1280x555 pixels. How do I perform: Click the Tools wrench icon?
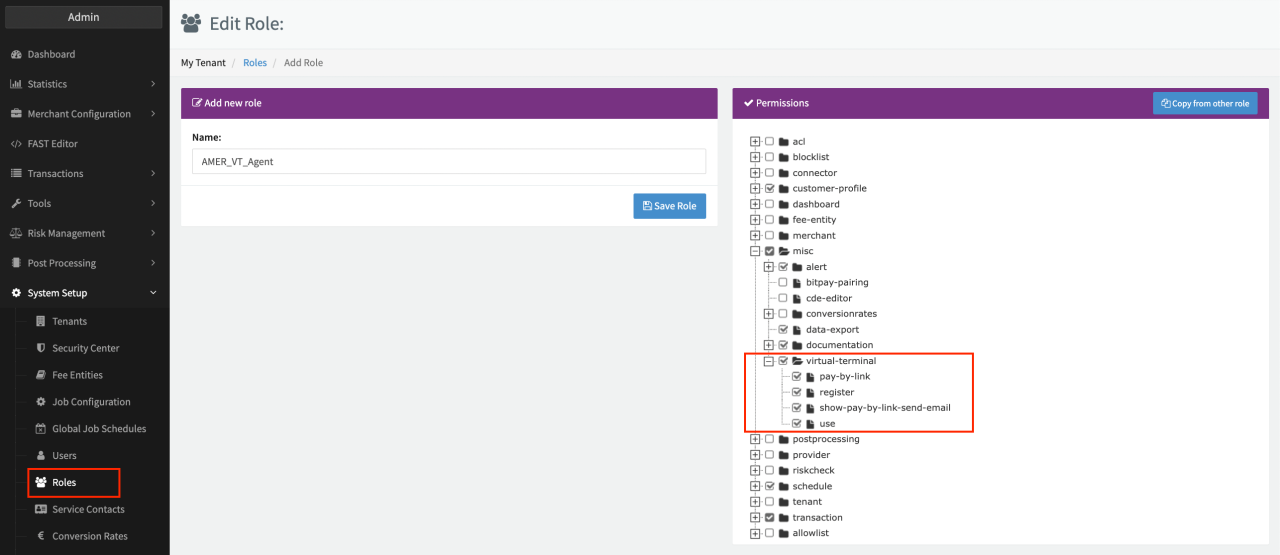16,203
